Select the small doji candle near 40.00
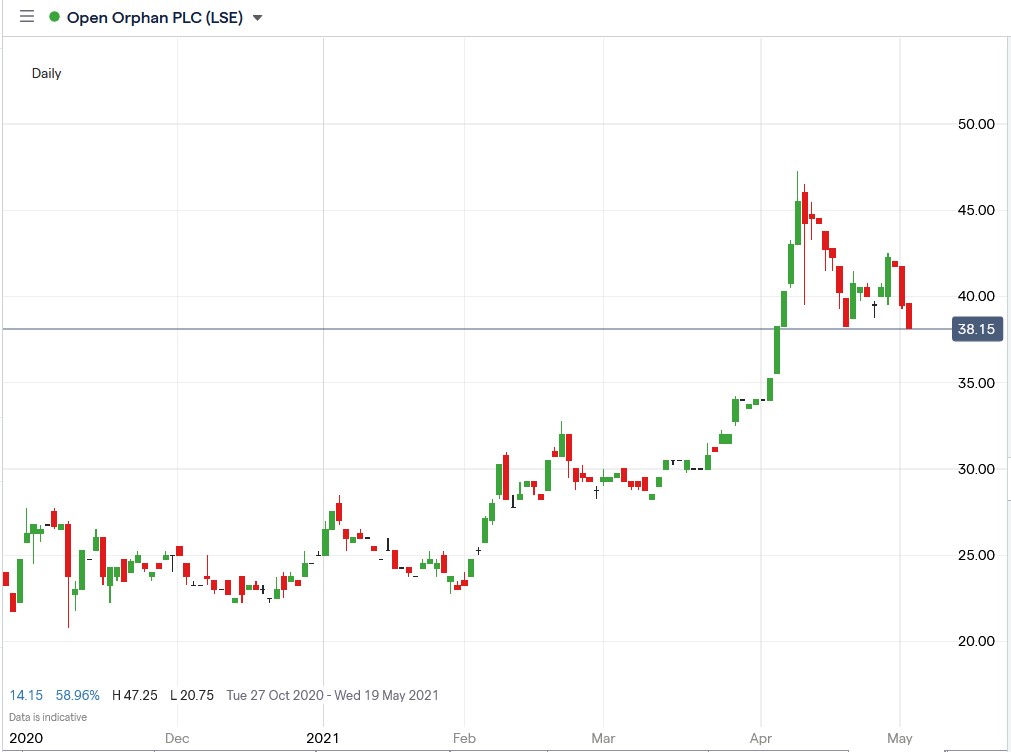This screenshot has width=1011, height=752. [875, 305]
